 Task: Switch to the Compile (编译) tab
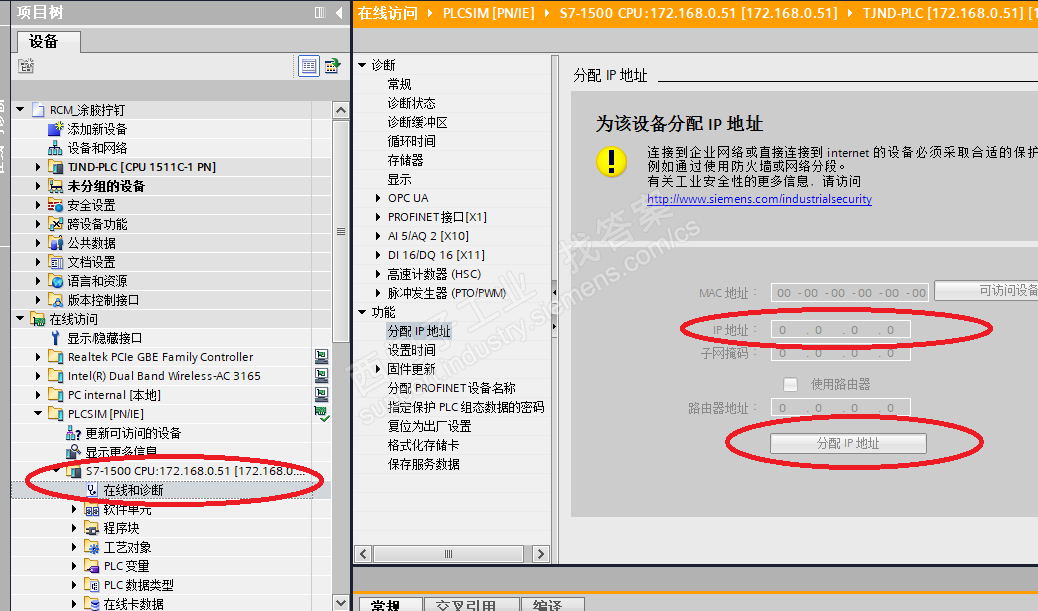pyautogui.click(x=552, y=604)
